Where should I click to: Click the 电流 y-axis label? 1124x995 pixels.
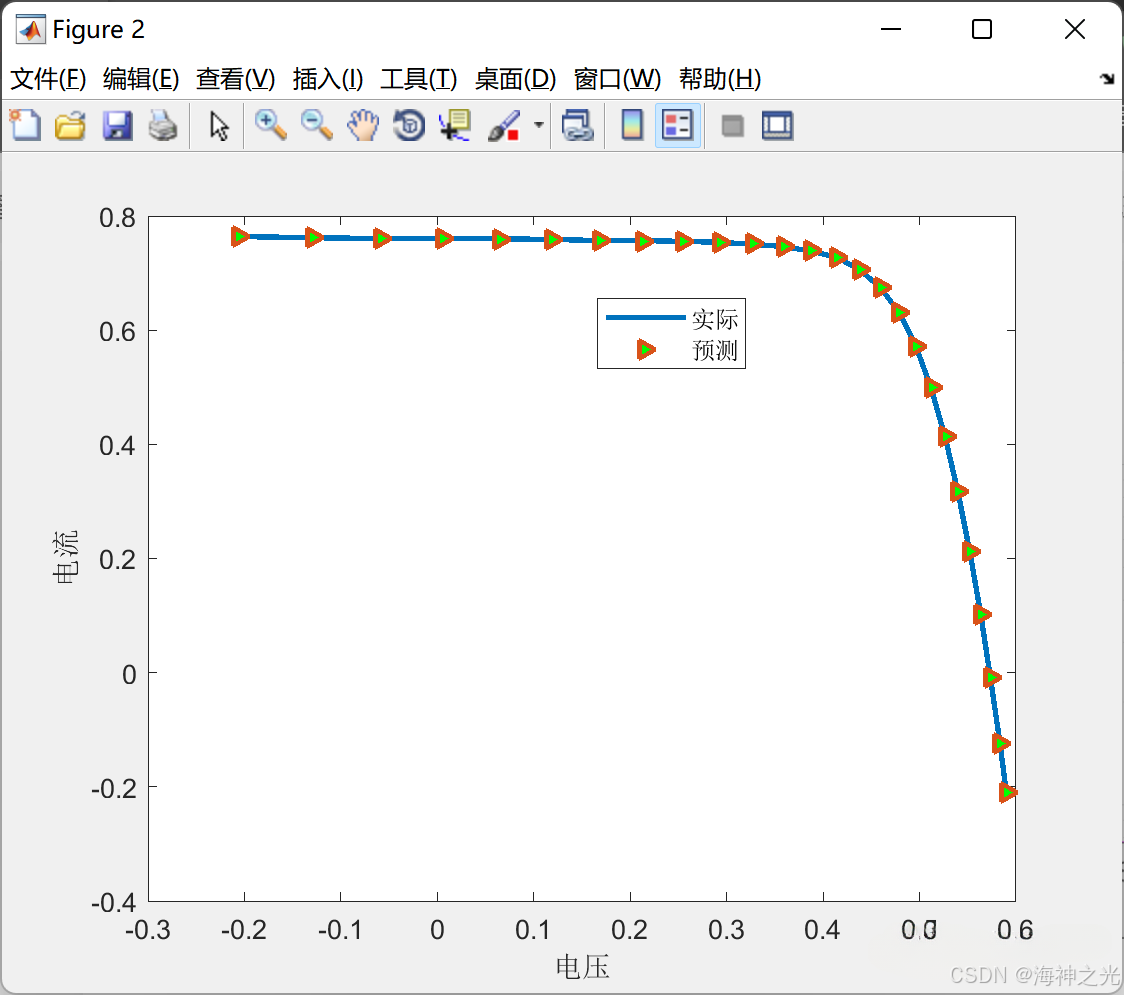pos(65,557)
